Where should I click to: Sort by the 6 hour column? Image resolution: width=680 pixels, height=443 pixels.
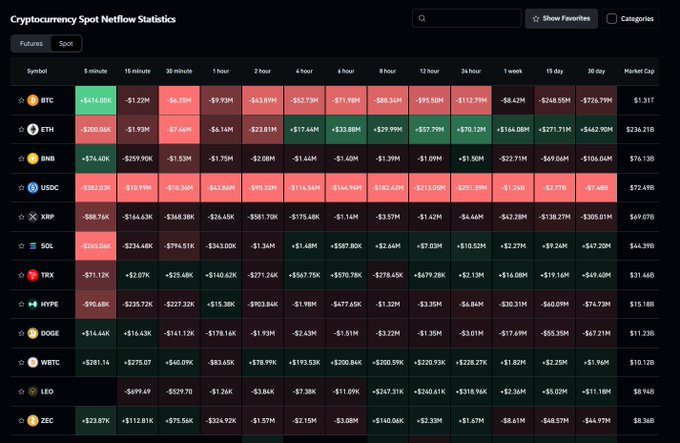tap(346, 71)
